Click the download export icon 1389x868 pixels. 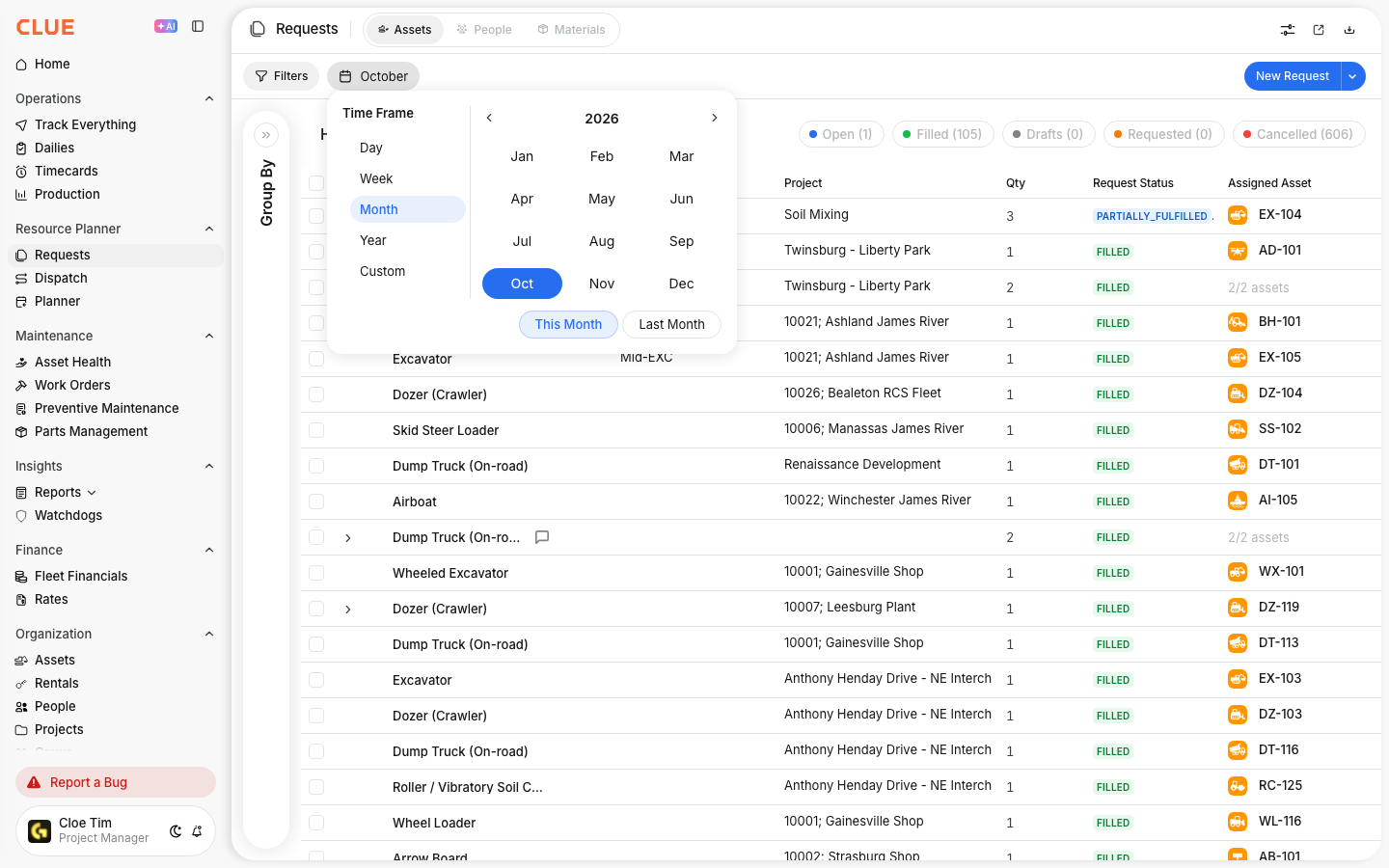click(x=1349, y=30)
